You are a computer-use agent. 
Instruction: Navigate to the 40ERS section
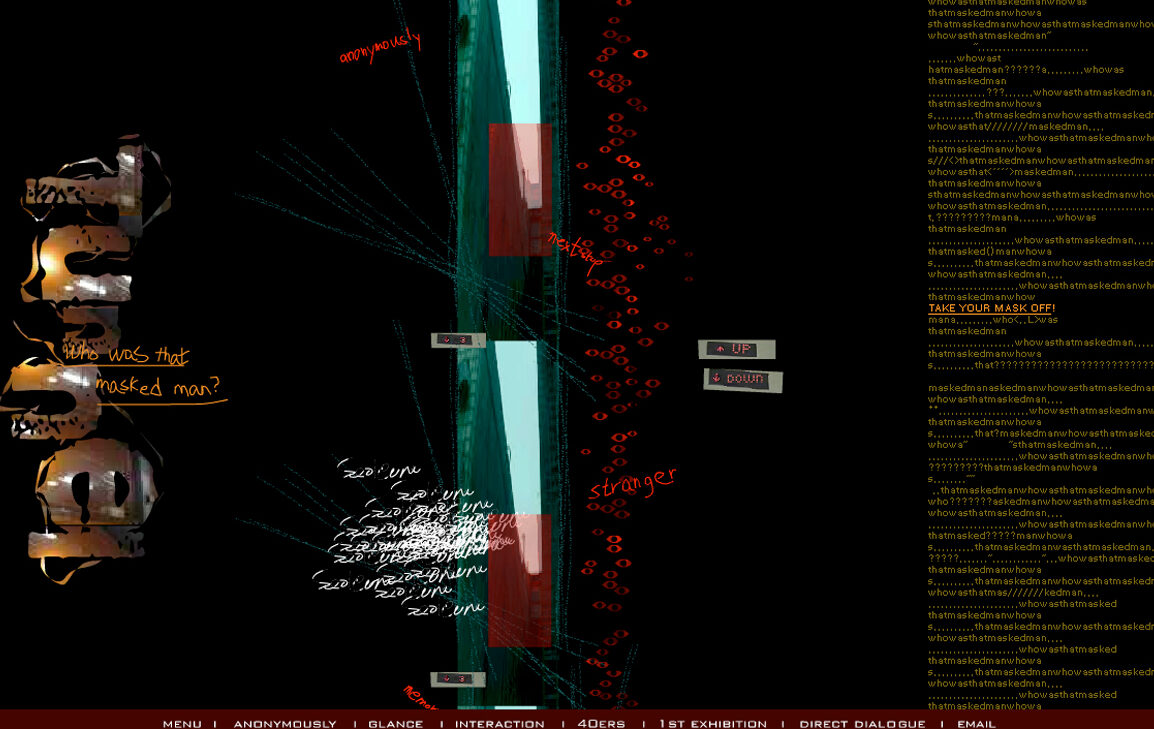601,723
